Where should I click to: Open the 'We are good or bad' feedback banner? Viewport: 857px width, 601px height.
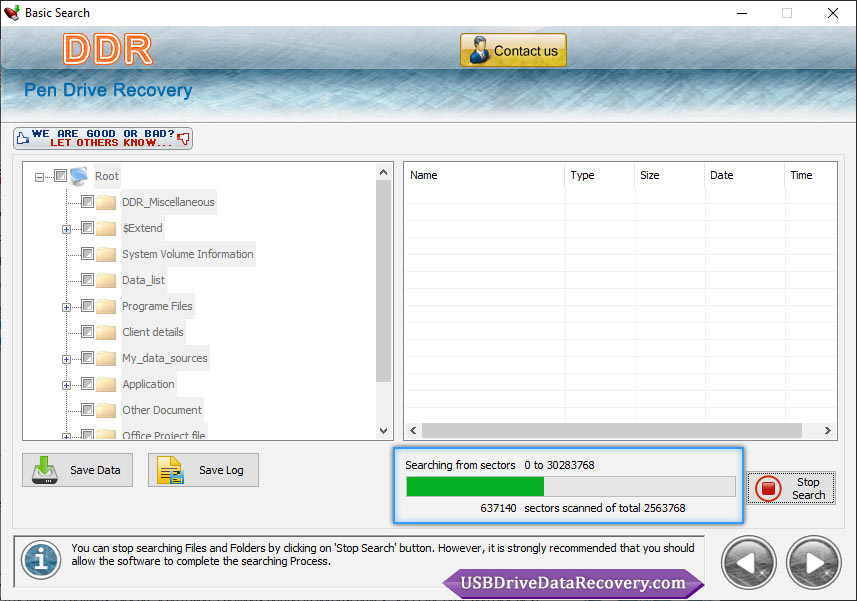coord(103,138)
